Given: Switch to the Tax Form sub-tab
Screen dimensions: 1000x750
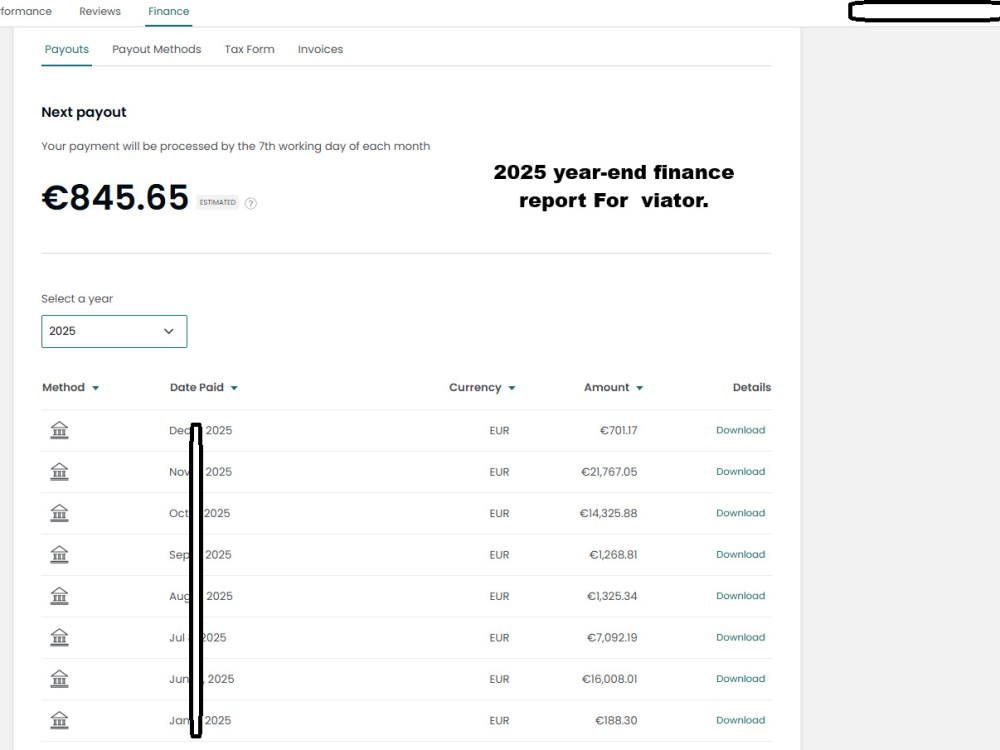Looking at the screenshot, I should tap(249, 49).
